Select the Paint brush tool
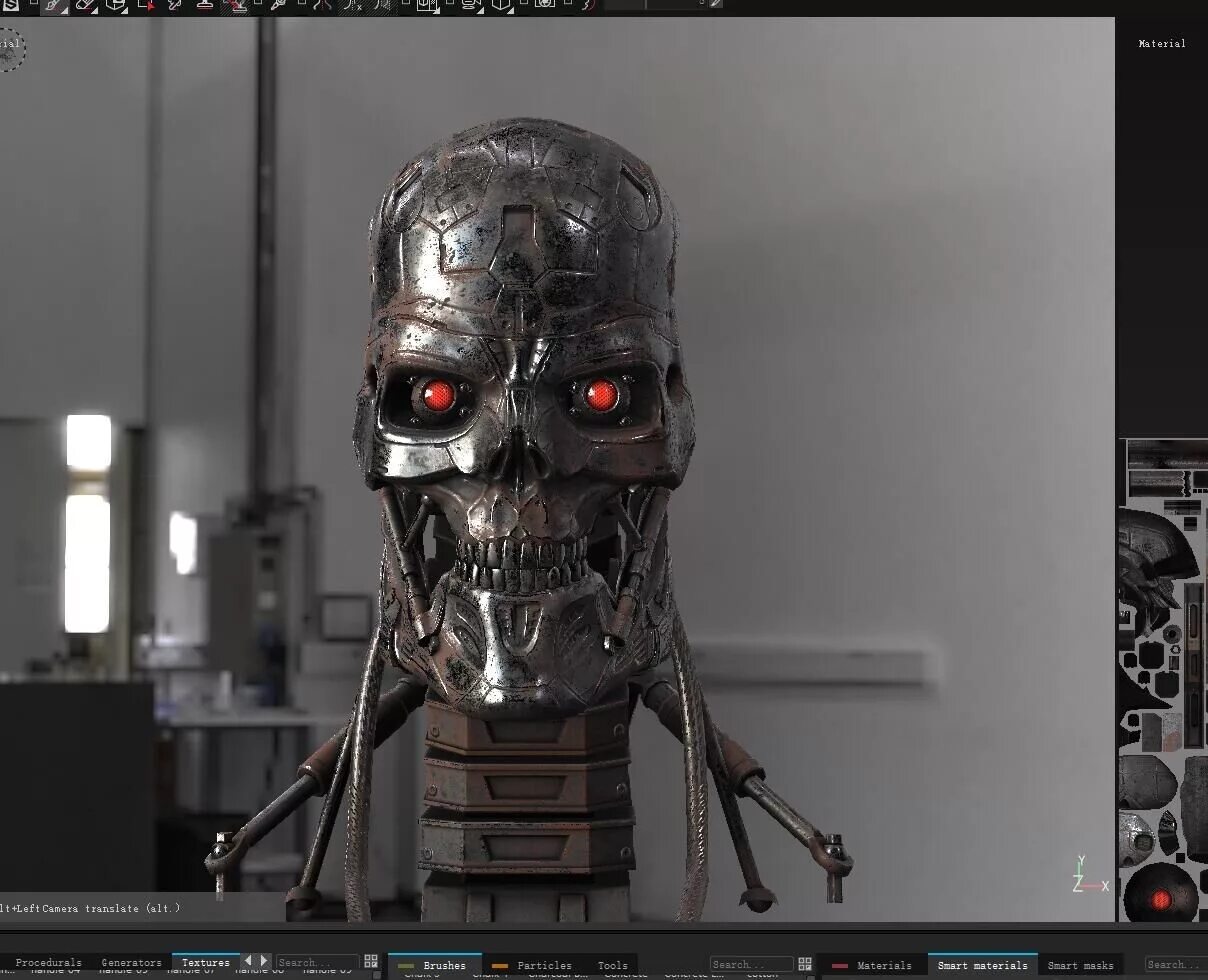This screenshot has height=980, width=1208. (x=54, y=5)
